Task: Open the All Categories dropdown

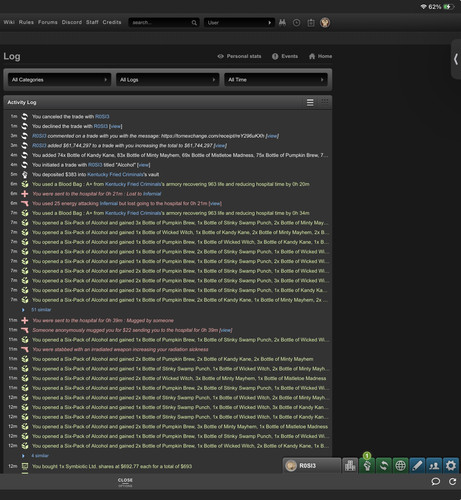Action: [59, 80]
